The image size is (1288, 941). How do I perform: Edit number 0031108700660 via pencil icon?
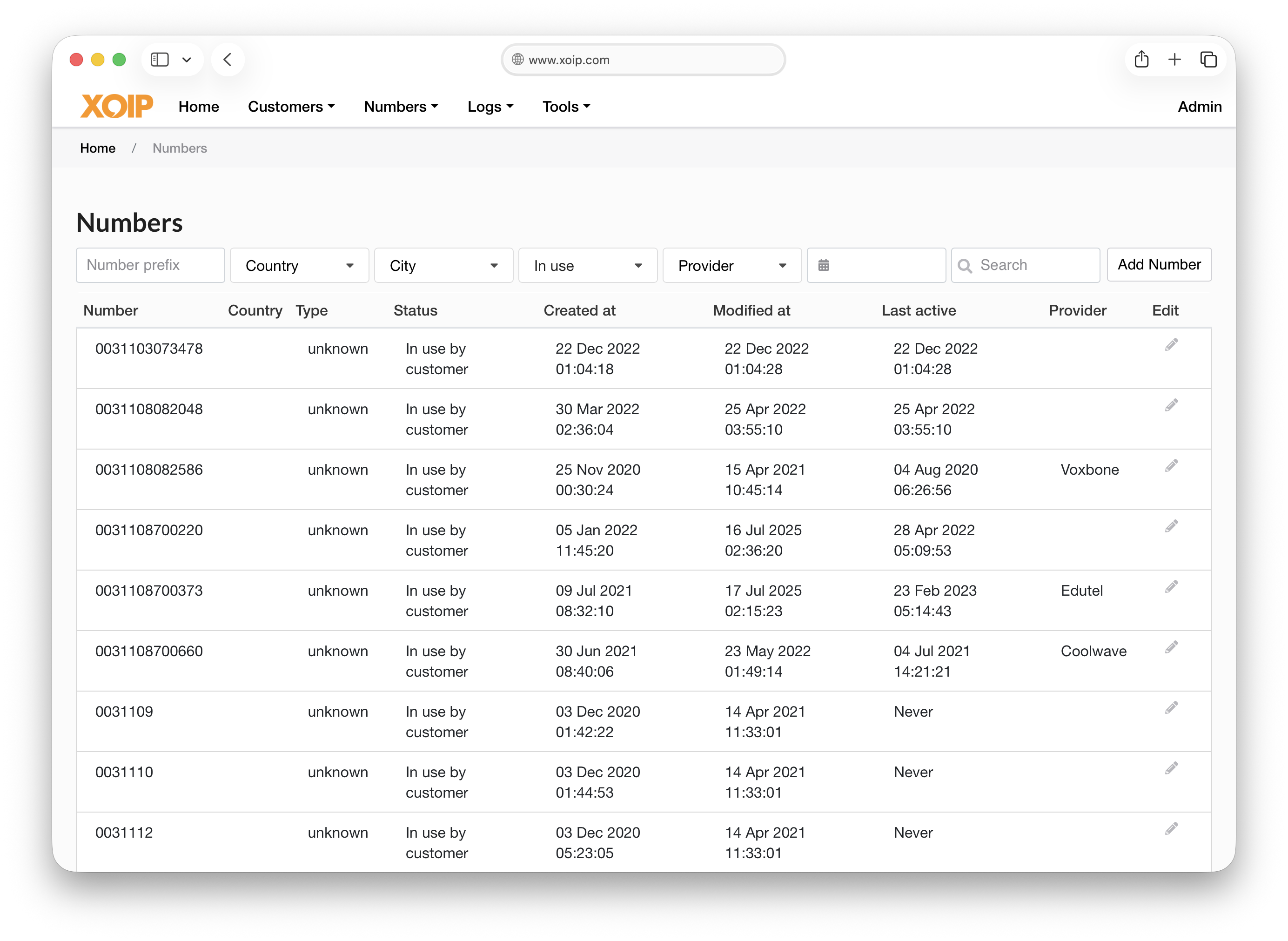pos(1171,647)
